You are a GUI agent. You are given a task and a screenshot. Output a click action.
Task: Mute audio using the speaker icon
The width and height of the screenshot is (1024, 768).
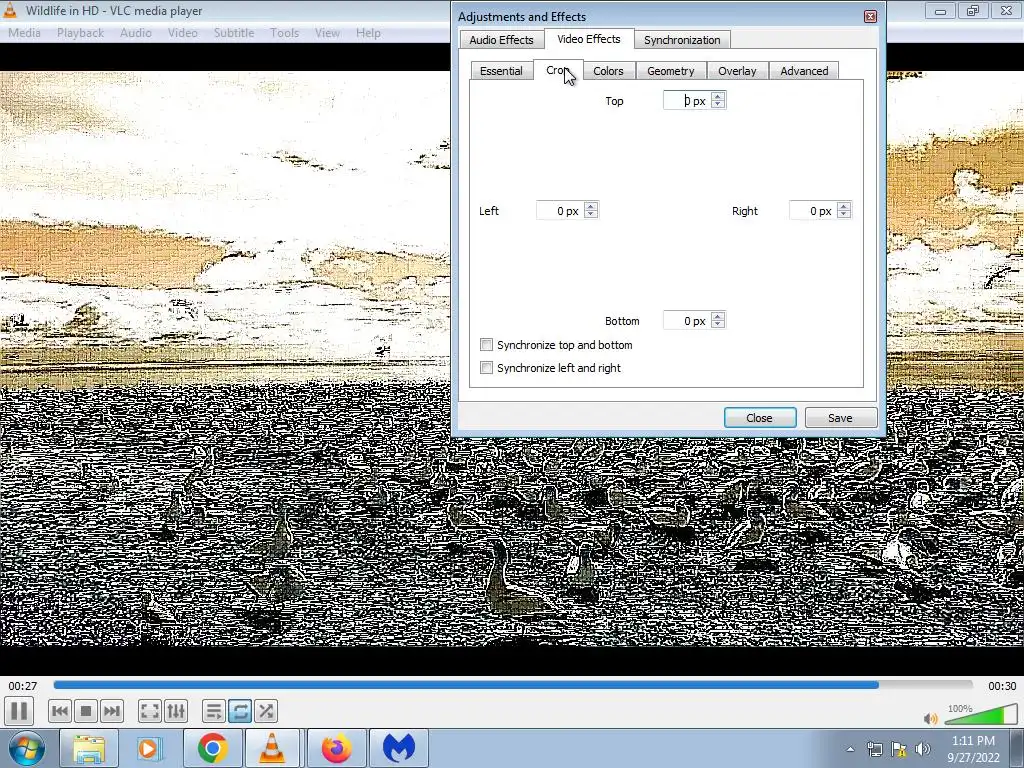[931, 718]
